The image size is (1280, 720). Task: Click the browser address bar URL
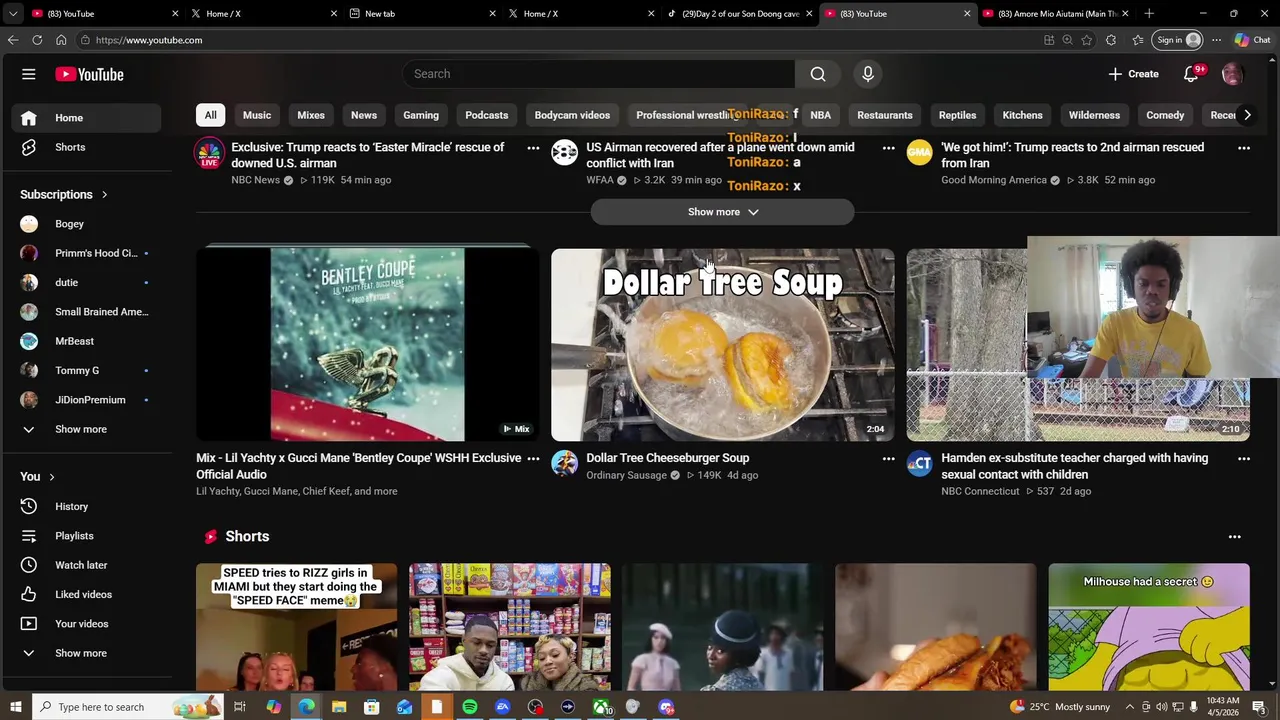click(x=149, y=40)
